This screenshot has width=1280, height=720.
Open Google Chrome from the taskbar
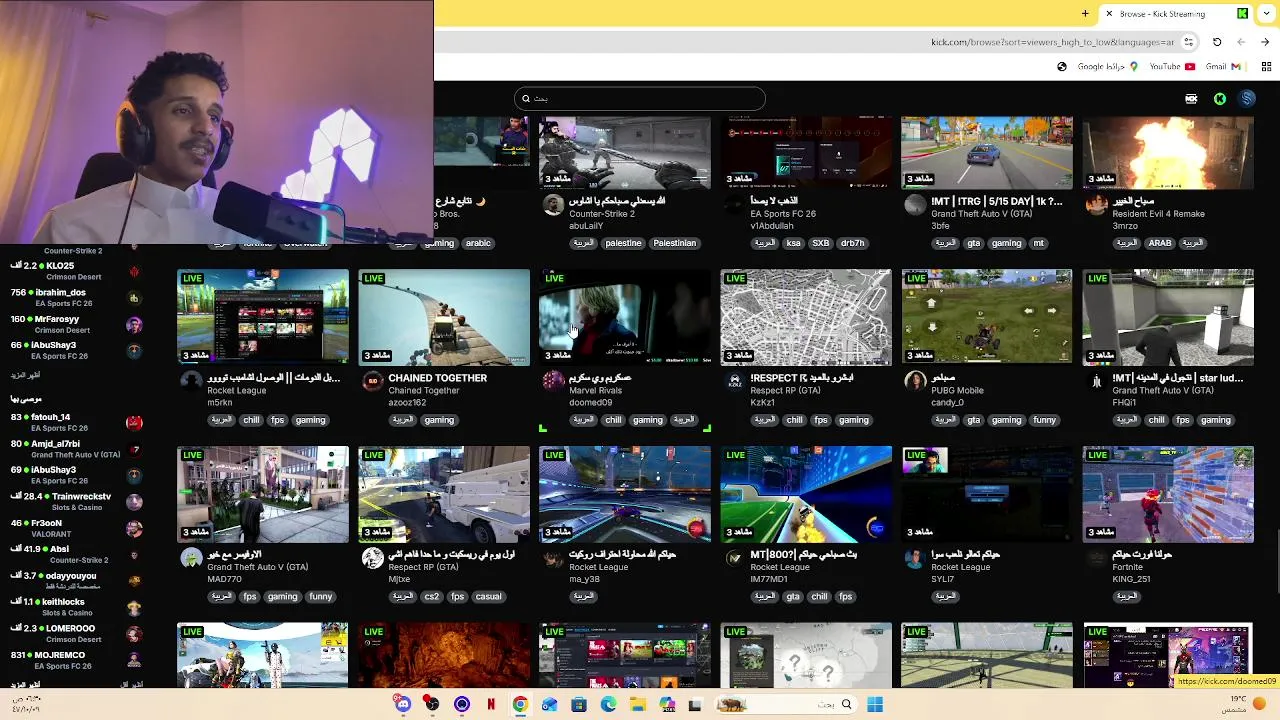click(x=520, y=705)
